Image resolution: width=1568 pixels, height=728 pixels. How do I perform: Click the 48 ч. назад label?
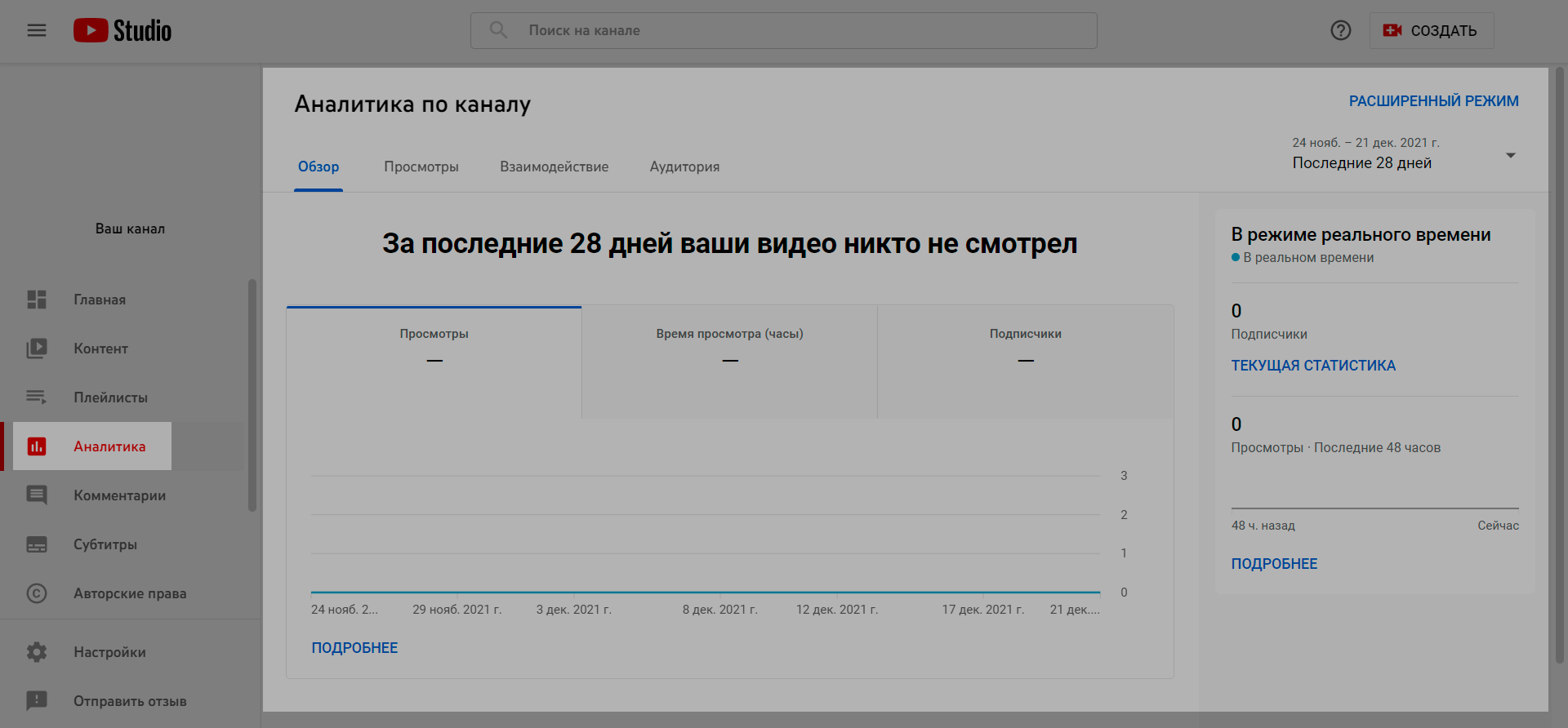coord(1263,526)
